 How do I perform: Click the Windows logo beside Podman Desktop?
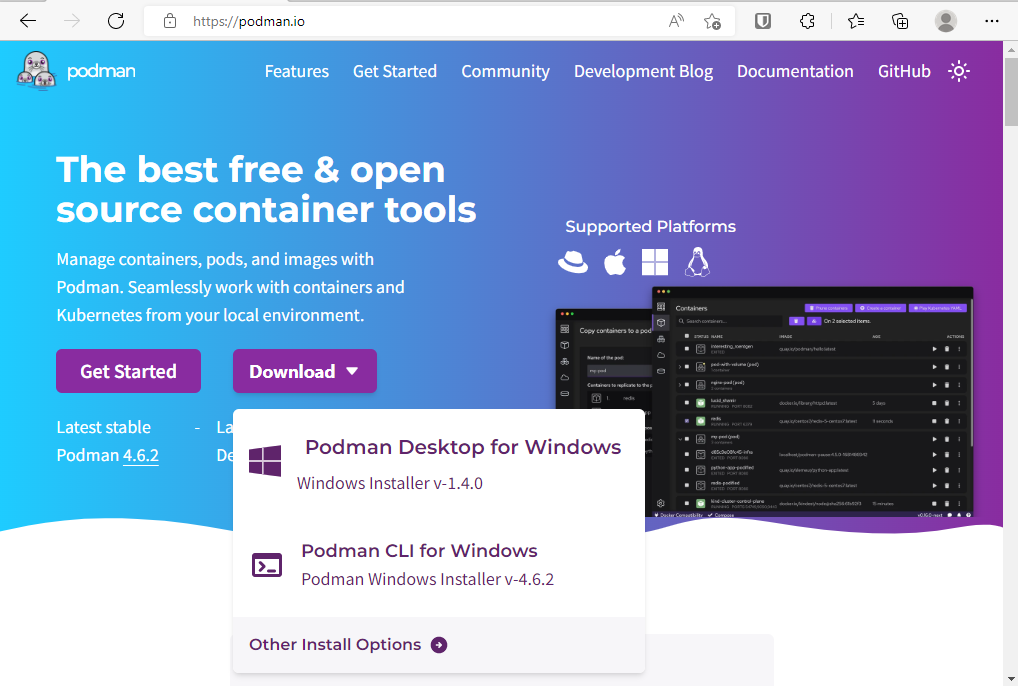pos(265,461)
